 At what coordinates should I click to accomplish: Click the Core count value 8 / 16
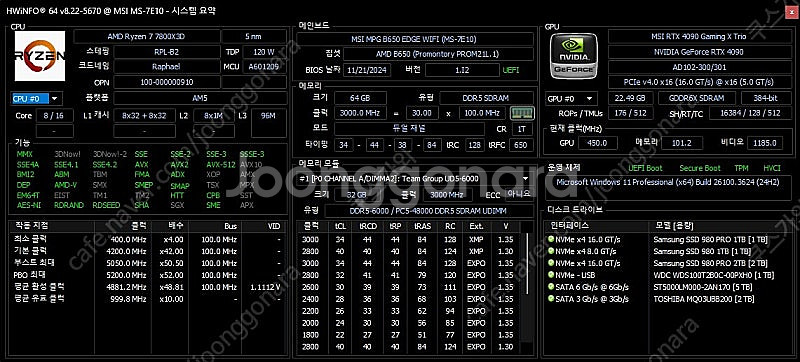click(x=54, y=116)
